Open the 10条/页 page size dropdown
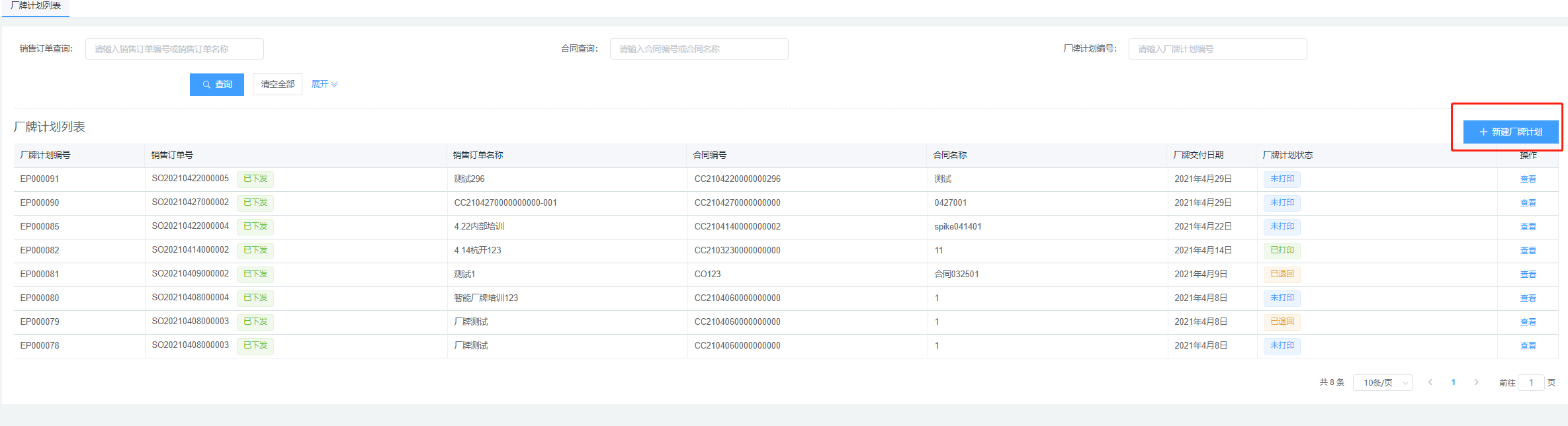Viewport: 1568px width, 426px height. coord(1382,383)
